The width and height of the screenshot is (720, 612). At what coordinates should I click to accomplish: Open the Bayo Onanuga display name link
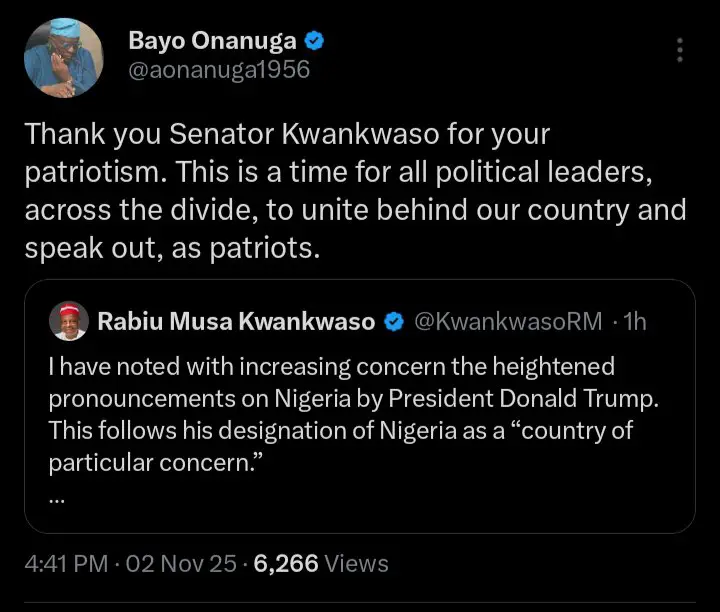click(x=214, y=41)
